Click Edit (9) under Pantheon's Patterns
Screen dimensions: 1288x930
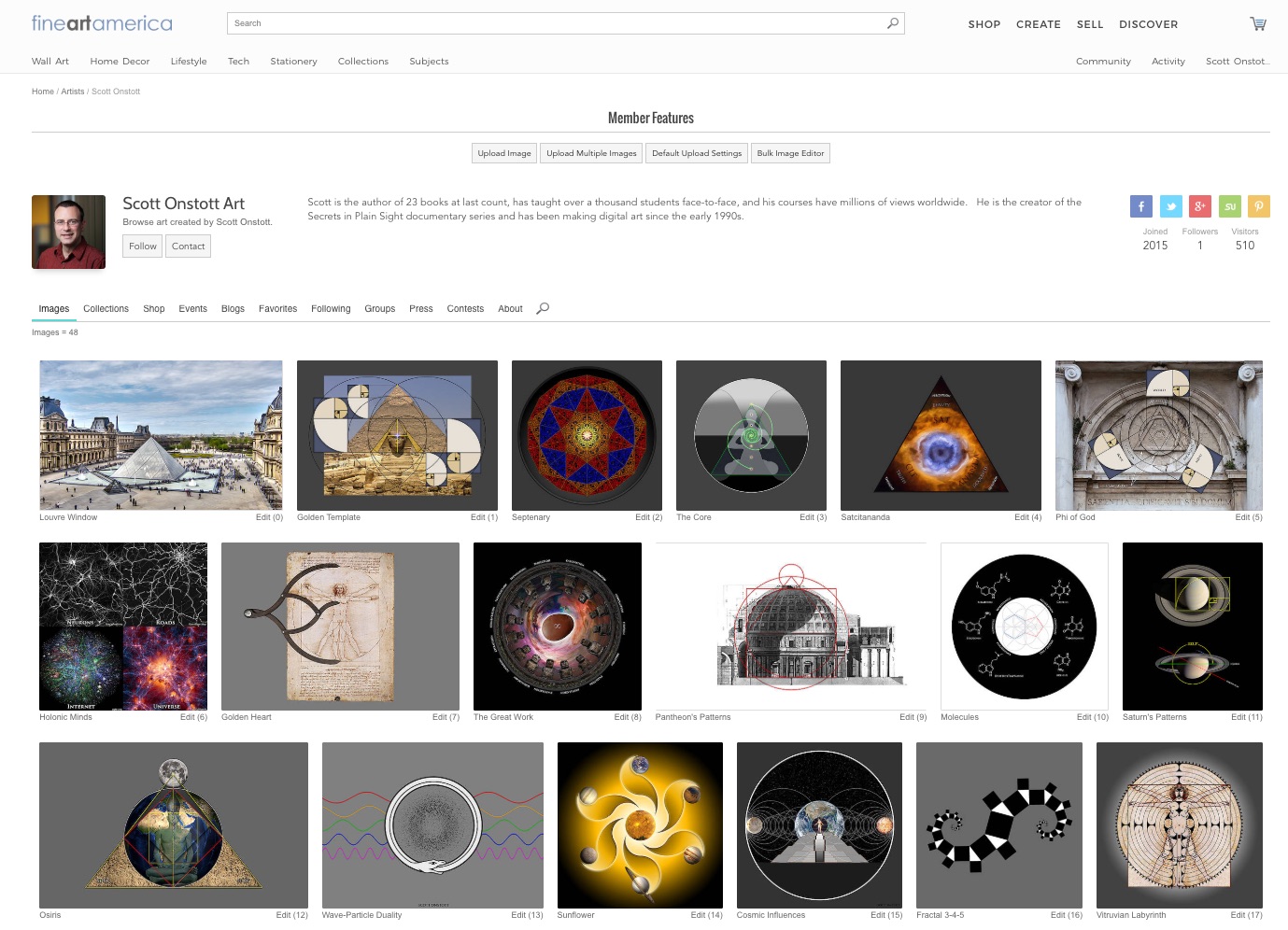click(x=913, y=717)
